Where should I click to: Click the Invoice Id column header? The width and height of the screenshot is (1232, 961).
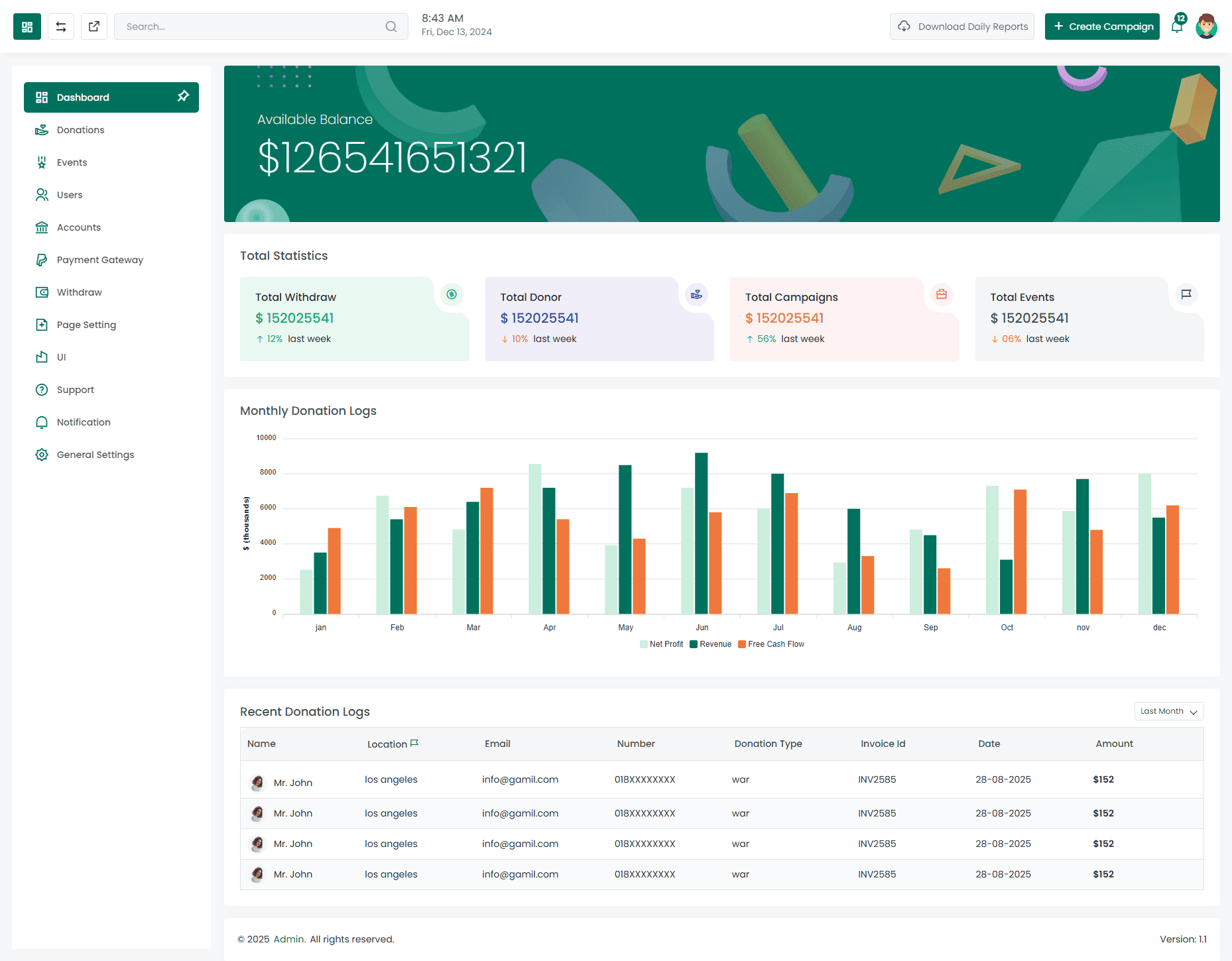(x=883, y=744)
